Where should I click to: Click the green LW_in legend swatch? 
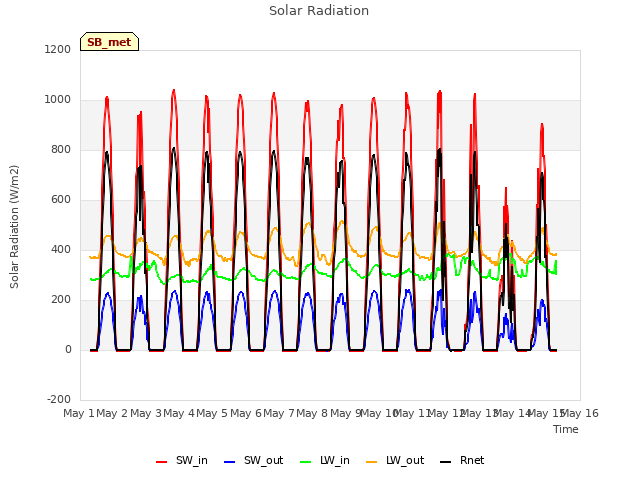click(306, 462)
